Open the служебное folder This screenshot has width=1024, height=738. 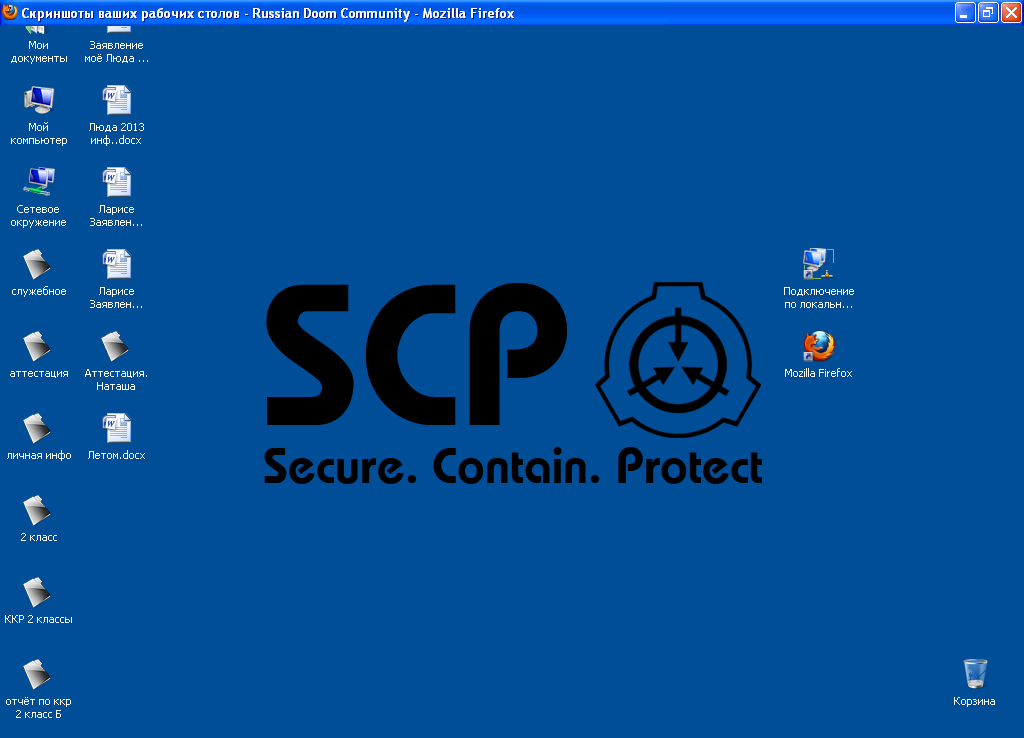38,273
